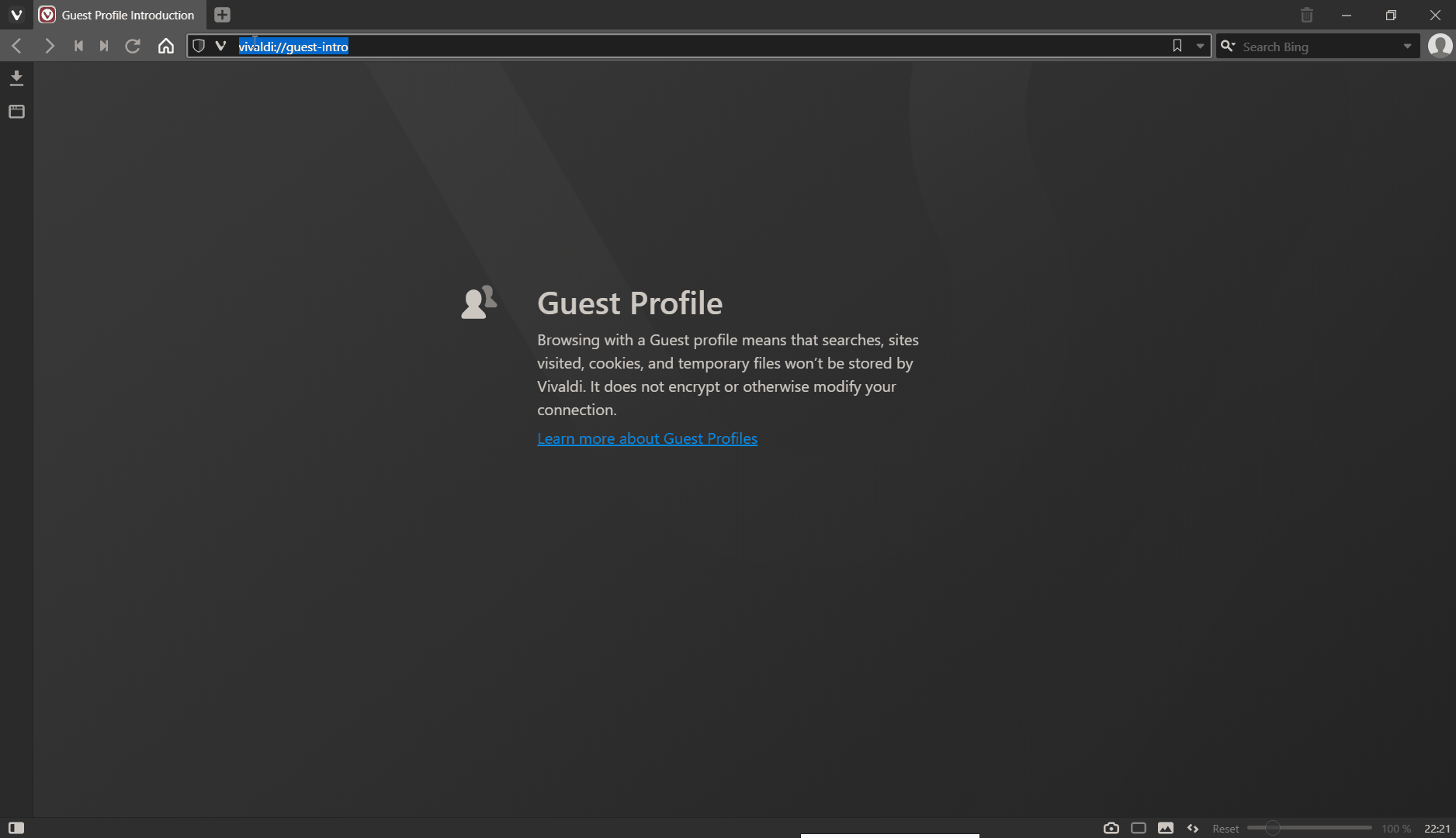Screen dimensions: 1456x838
Task: Reload the current page
Action: click(x=133, y=46)
